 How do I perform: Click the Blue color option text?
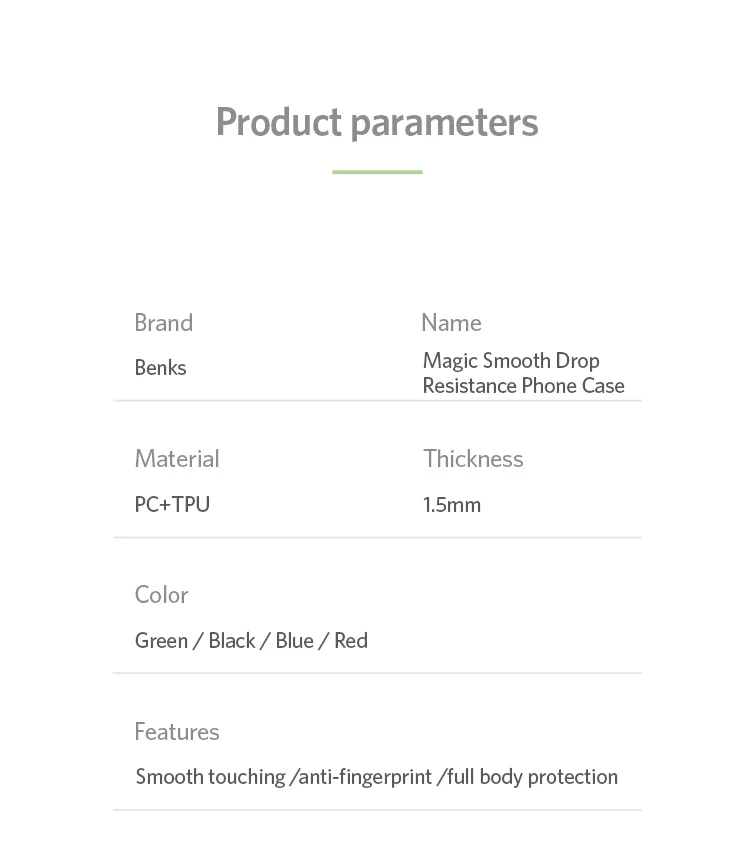[294, 640]
